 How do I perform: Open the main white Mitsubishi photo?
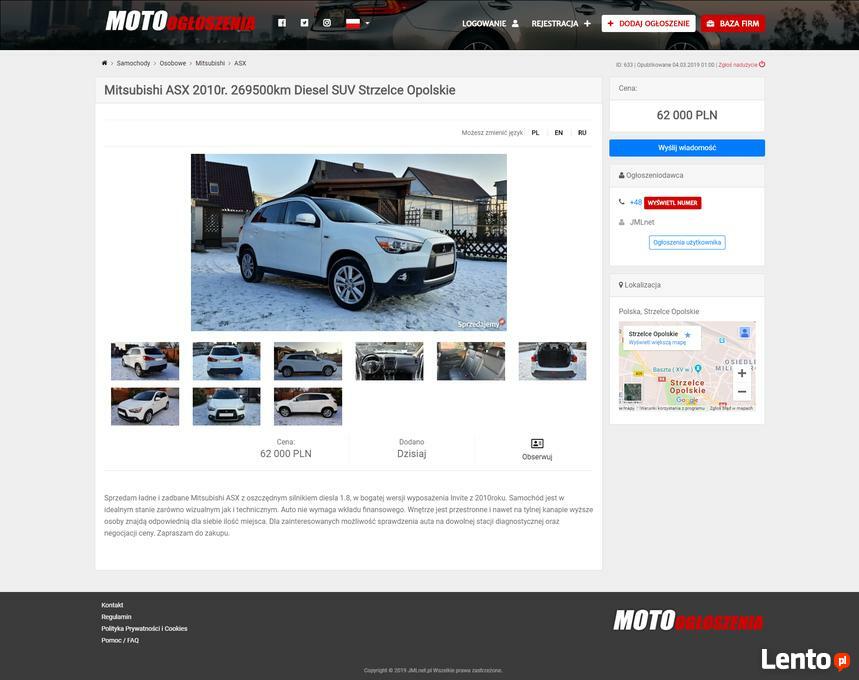[348, 242]
